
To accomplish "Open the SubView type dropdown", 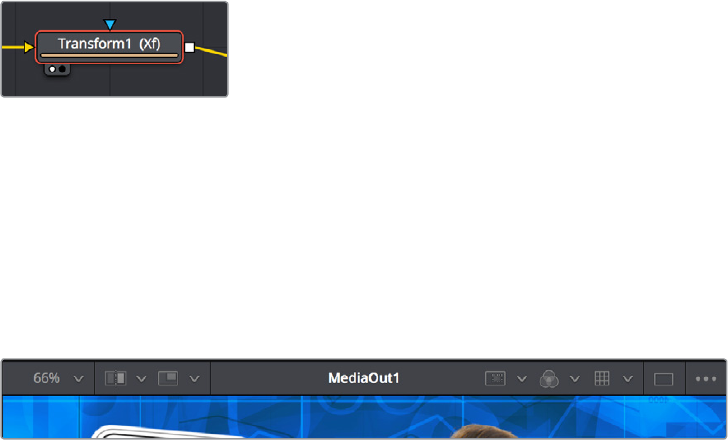I will 195,379.
